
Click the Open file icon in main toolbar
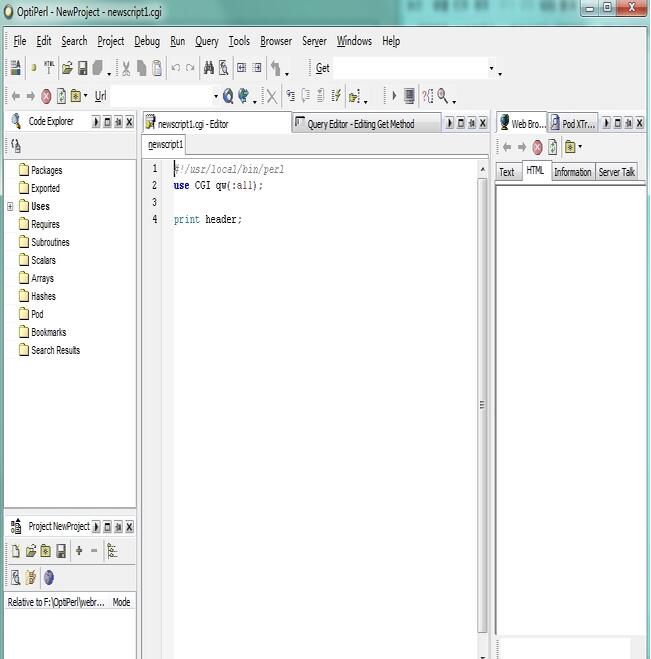pyautogui.click(x=67, y=68)
